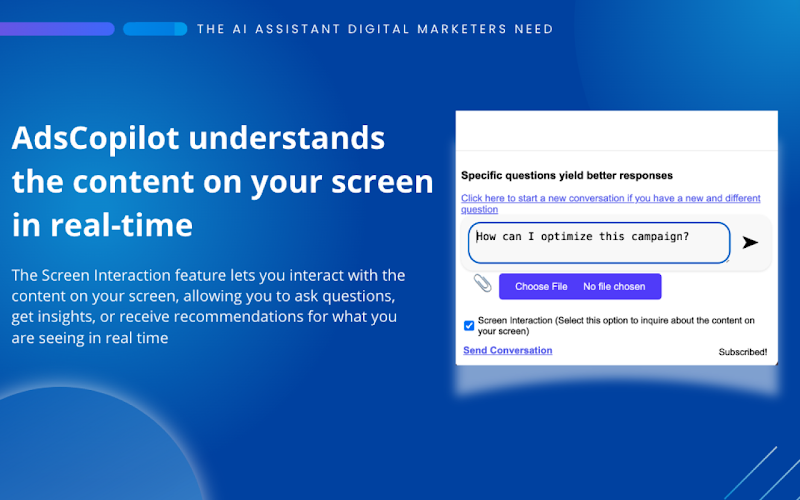Screen dimensions: 800x500
Task: Click the Screen Interaction option label text
Action: [x=616, y=326]
